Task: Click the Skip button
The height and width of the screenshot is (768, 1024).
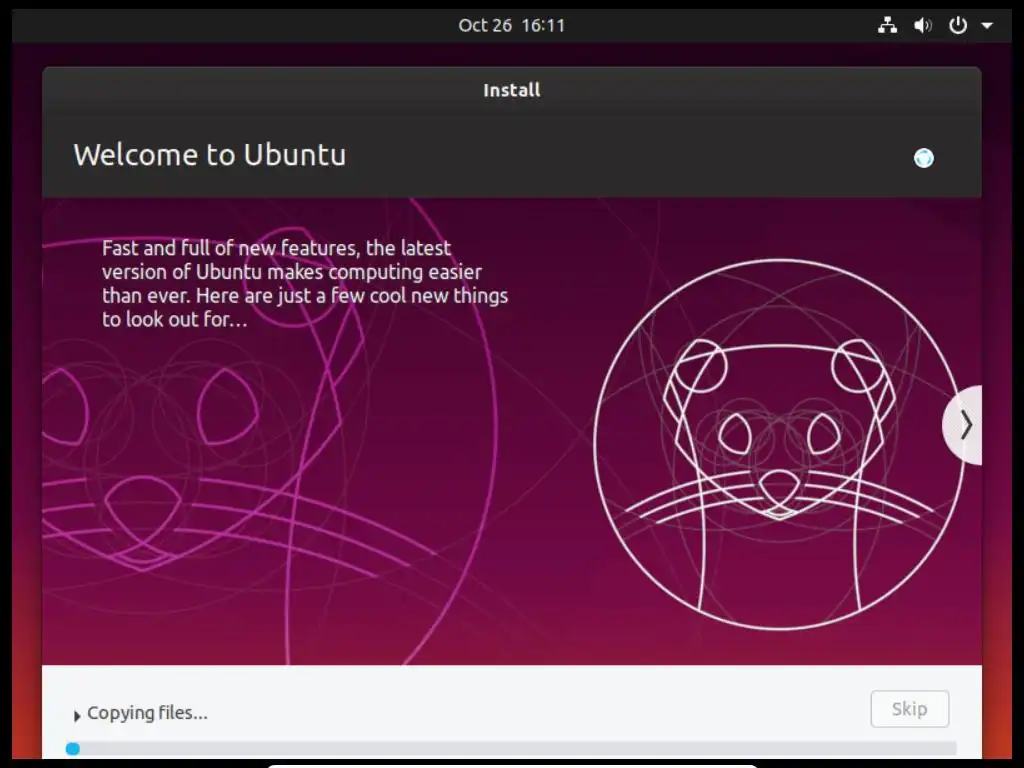Action: tap(909, 709)
